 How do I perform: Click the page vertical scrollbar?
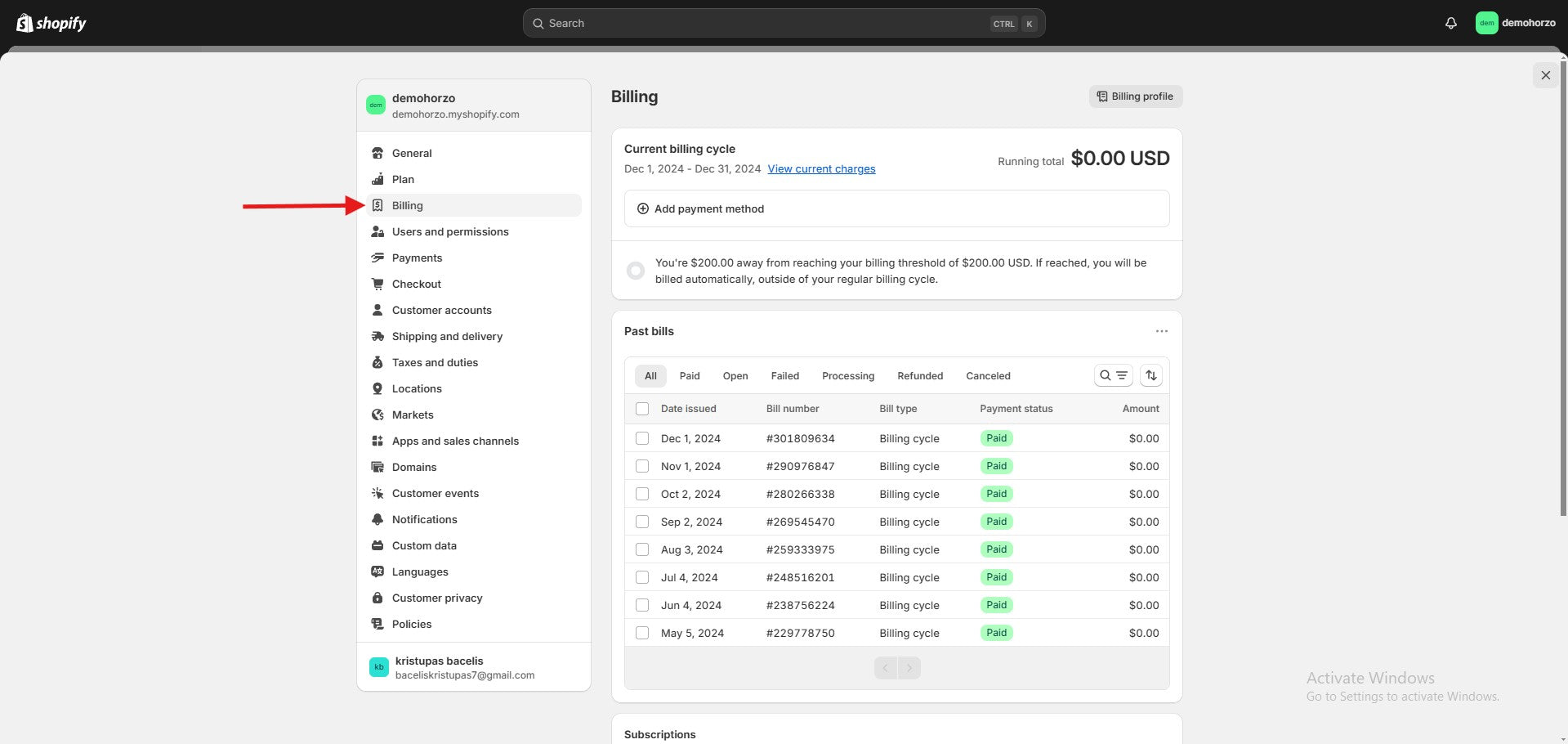coord(1563,286)
